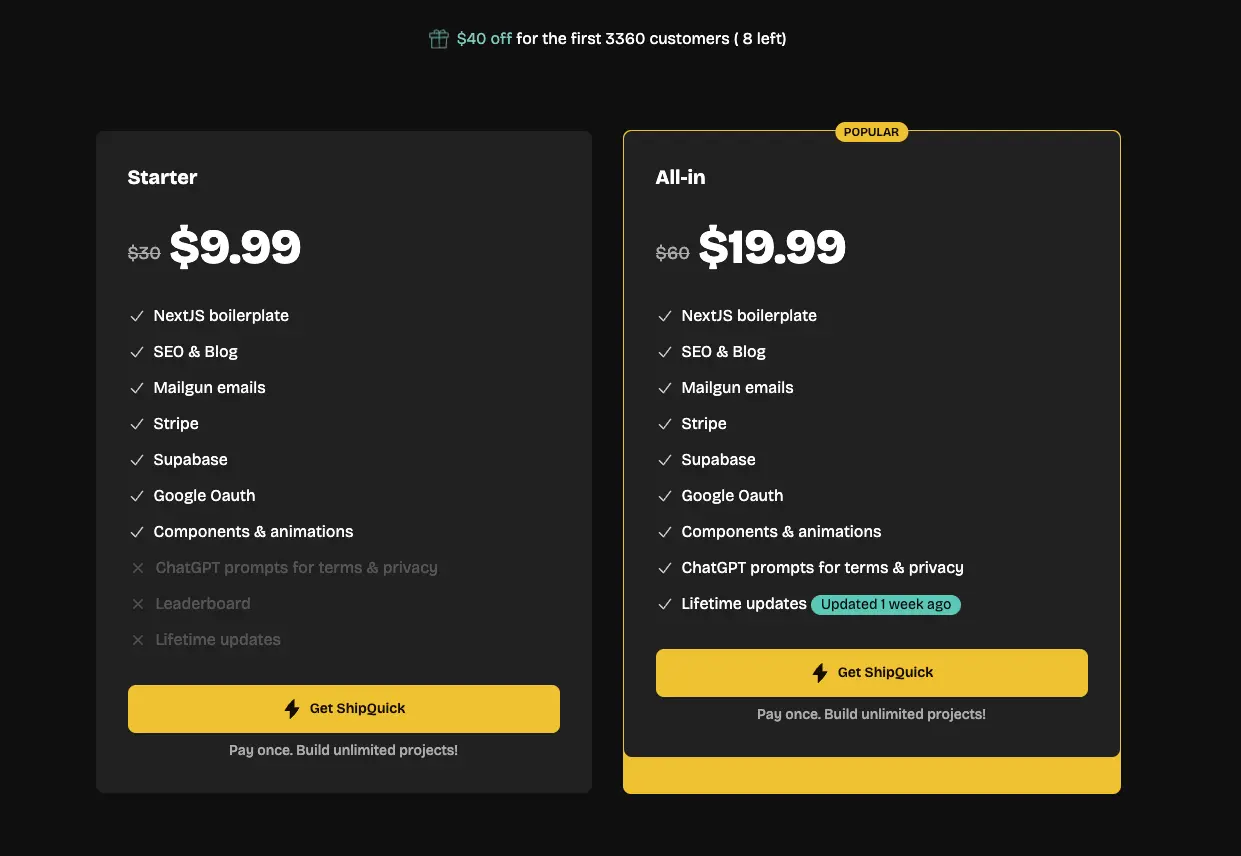Select the Starter plan heading

[x=162, y=178]
